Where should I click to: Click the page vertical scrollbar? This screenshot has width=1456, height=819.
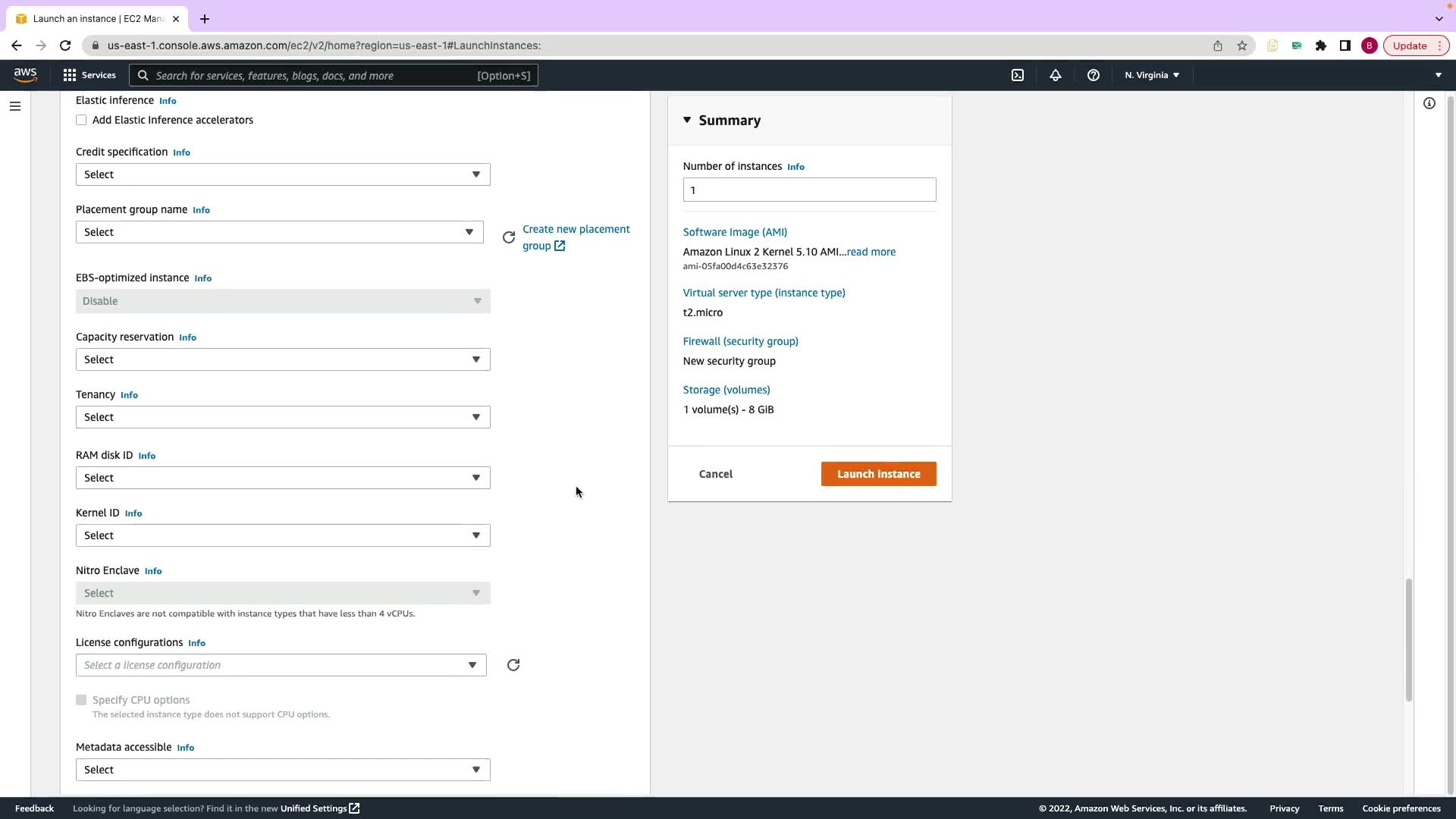[x=1408, y=639]
